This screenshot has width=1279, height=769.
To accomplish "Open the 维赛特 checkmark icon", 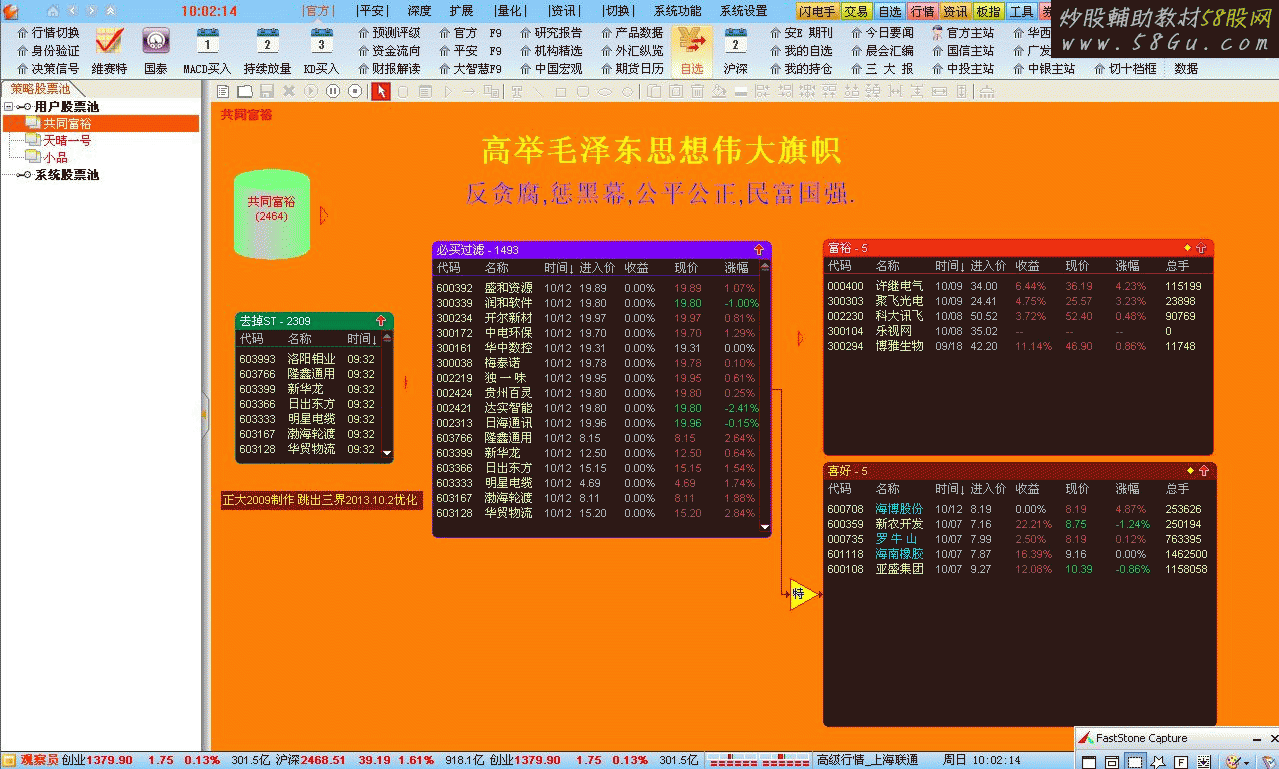I will pos(109,41).
